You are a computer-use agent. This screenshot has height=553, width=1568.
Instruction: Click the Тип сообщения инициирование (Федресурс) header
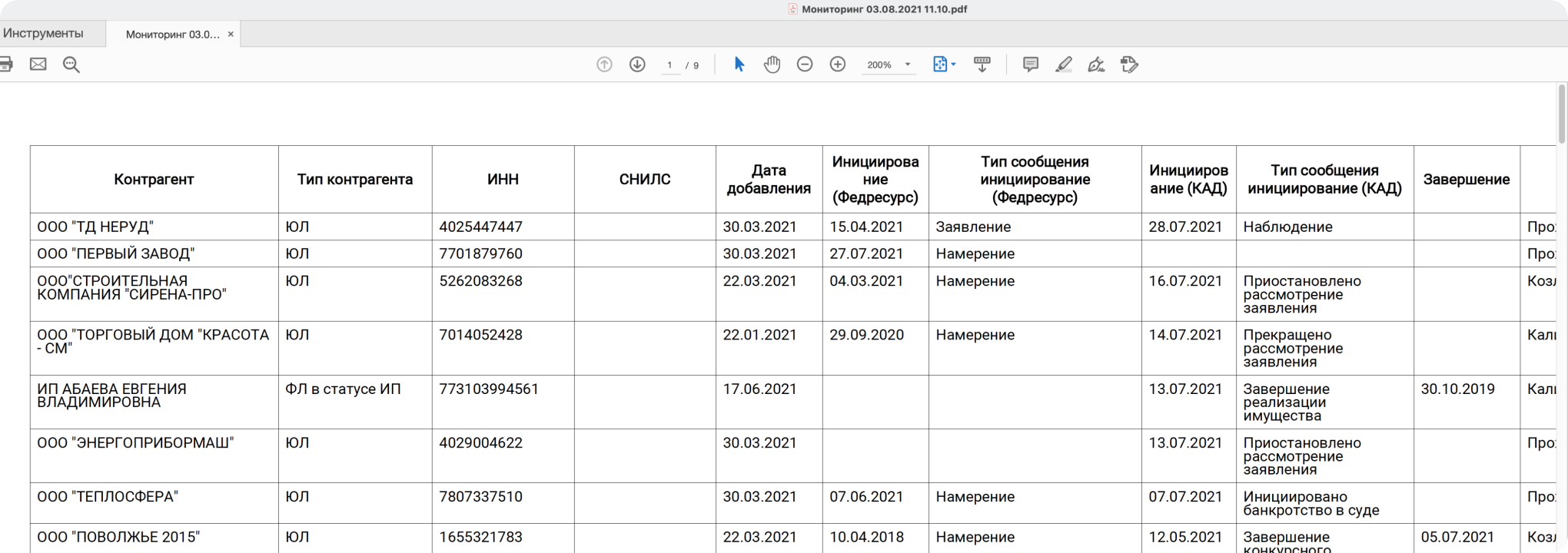1035,179
